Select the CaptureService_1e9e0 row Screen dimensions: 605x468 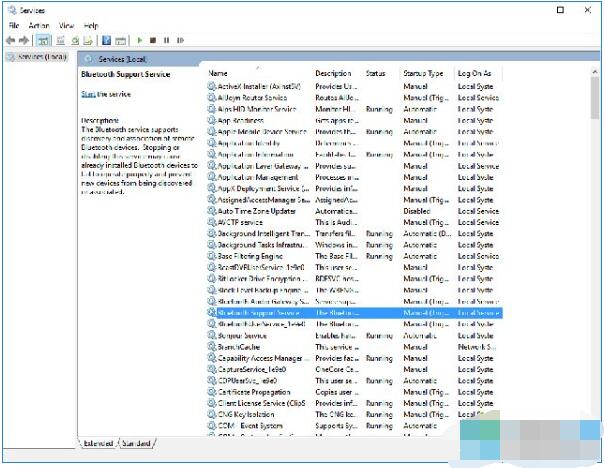[355, 369]
